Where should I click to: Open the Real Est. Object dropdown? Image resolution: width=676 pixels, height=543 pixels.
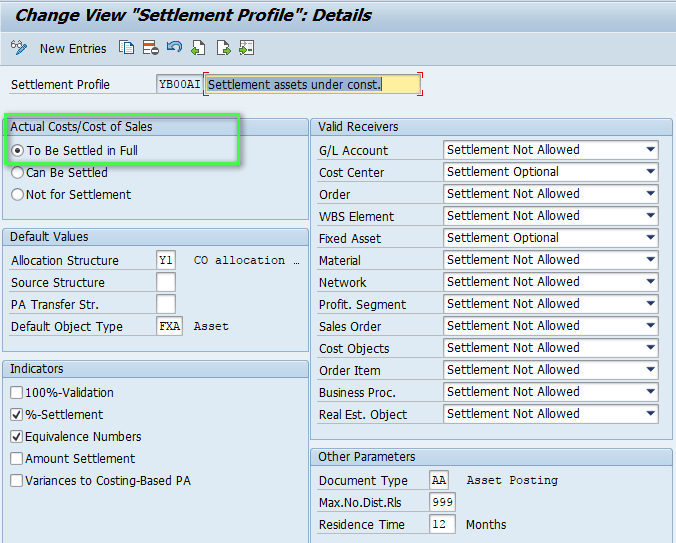tap(650, 414)
